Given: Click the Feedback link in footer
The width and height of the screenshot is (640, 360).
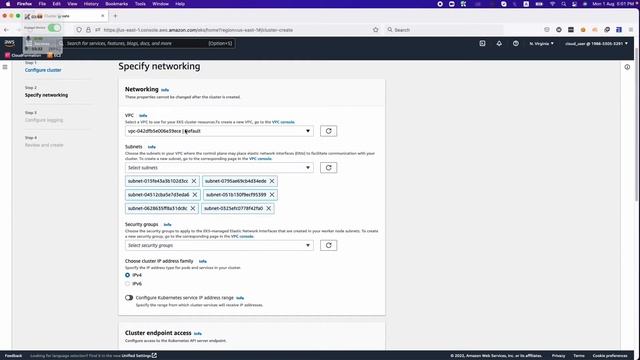Looking at the screenshot, I should (13, 356).
